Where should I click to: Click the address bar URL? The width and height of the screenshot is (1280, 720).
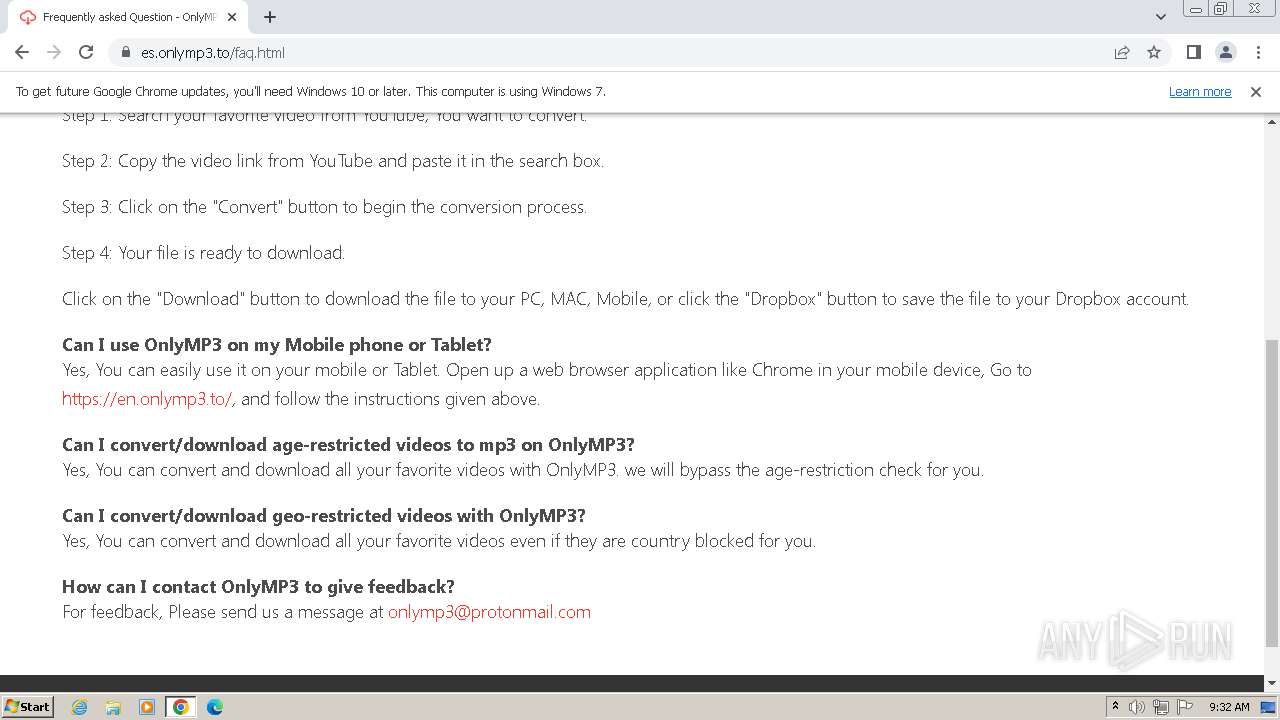click(x=213, y=53)
